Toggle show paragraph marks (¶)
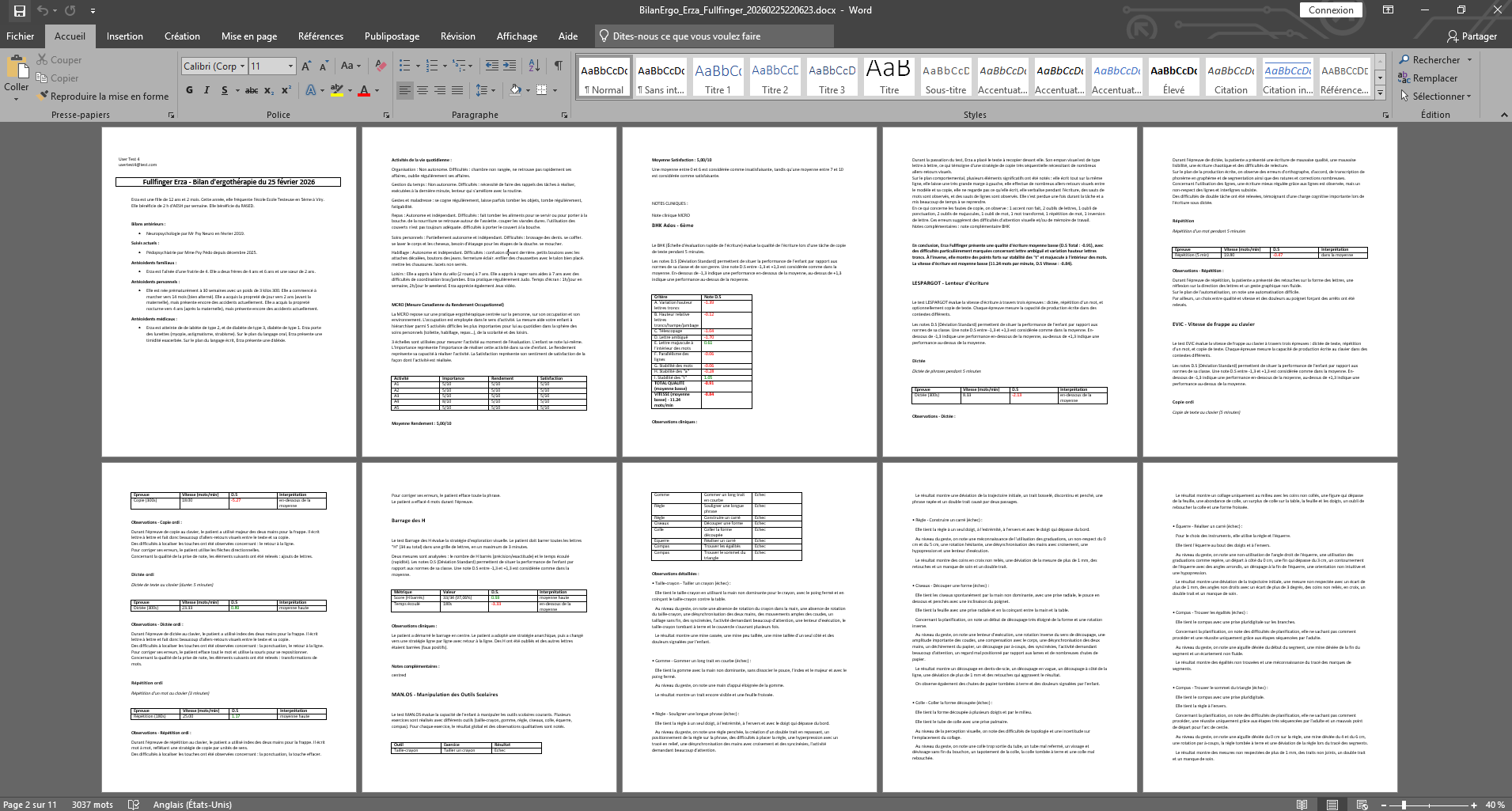Viewport: 1512px width, 811px height. pyautogui.click(x=559, y=66)
